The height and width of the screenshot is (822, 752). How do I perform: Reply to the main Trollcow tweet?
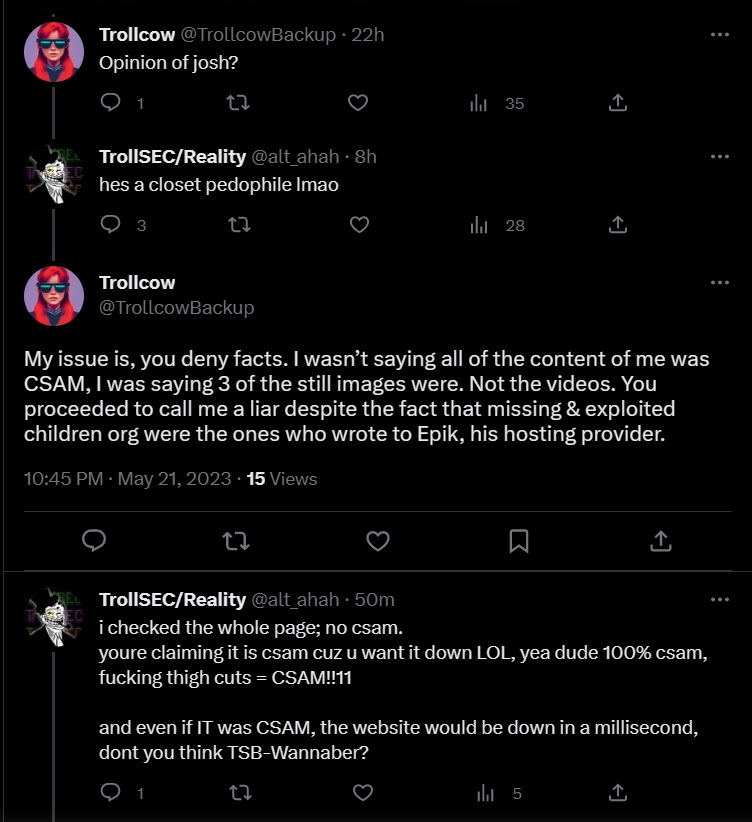[x=94, y=541]
